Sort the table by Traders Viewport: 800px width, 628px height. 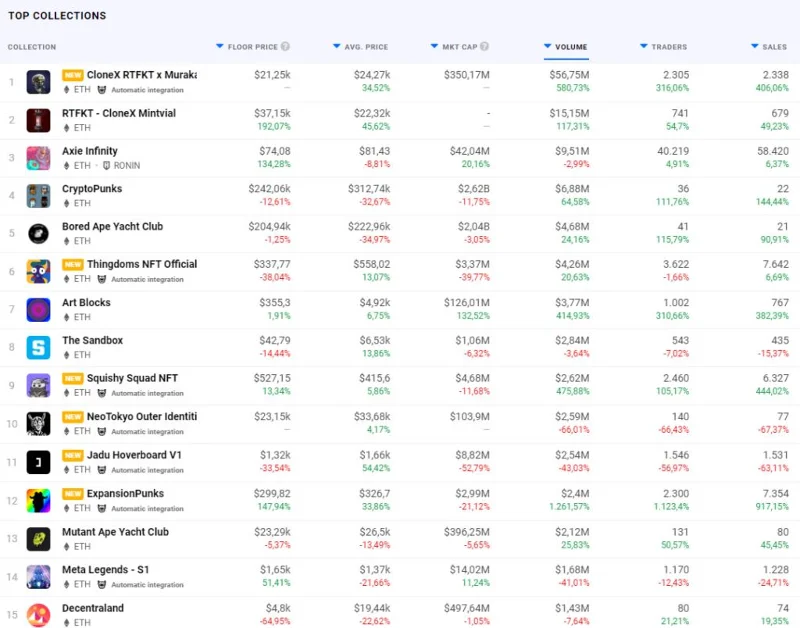pos(663,46)
